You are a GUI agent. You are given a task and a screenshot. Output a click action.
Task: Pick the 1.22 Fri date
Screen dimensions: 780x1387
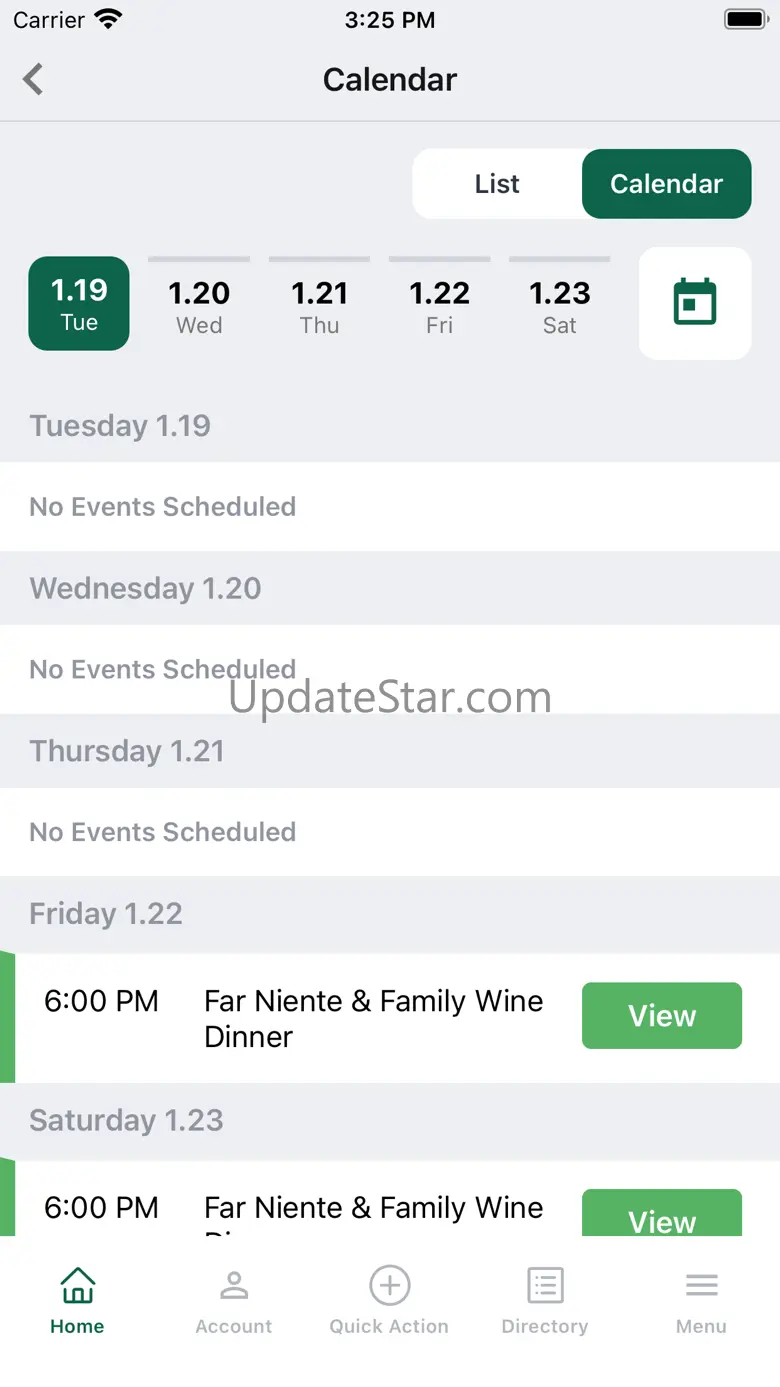click(x=439, y=304)
